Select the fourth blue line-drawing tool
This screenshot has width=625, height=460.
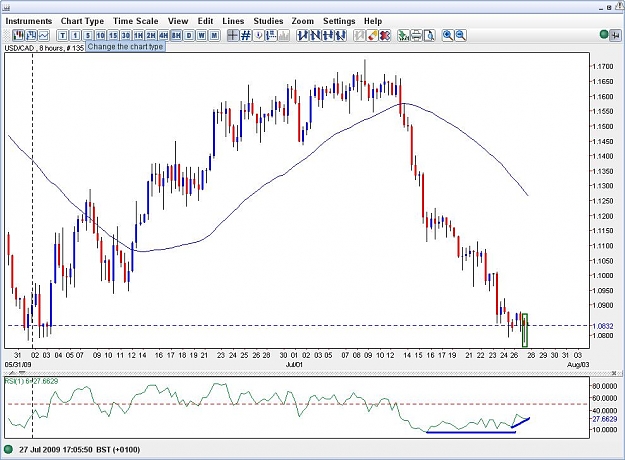(341, 36)
